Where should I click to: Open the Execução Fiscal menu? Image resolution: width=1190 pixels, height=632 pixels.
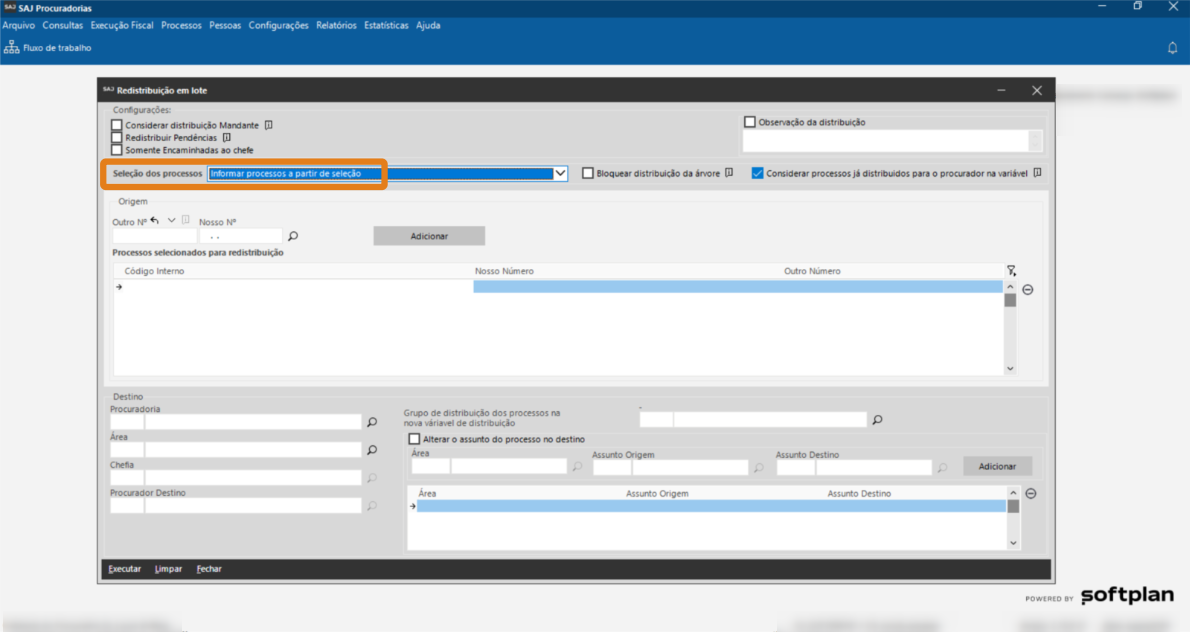122,25
